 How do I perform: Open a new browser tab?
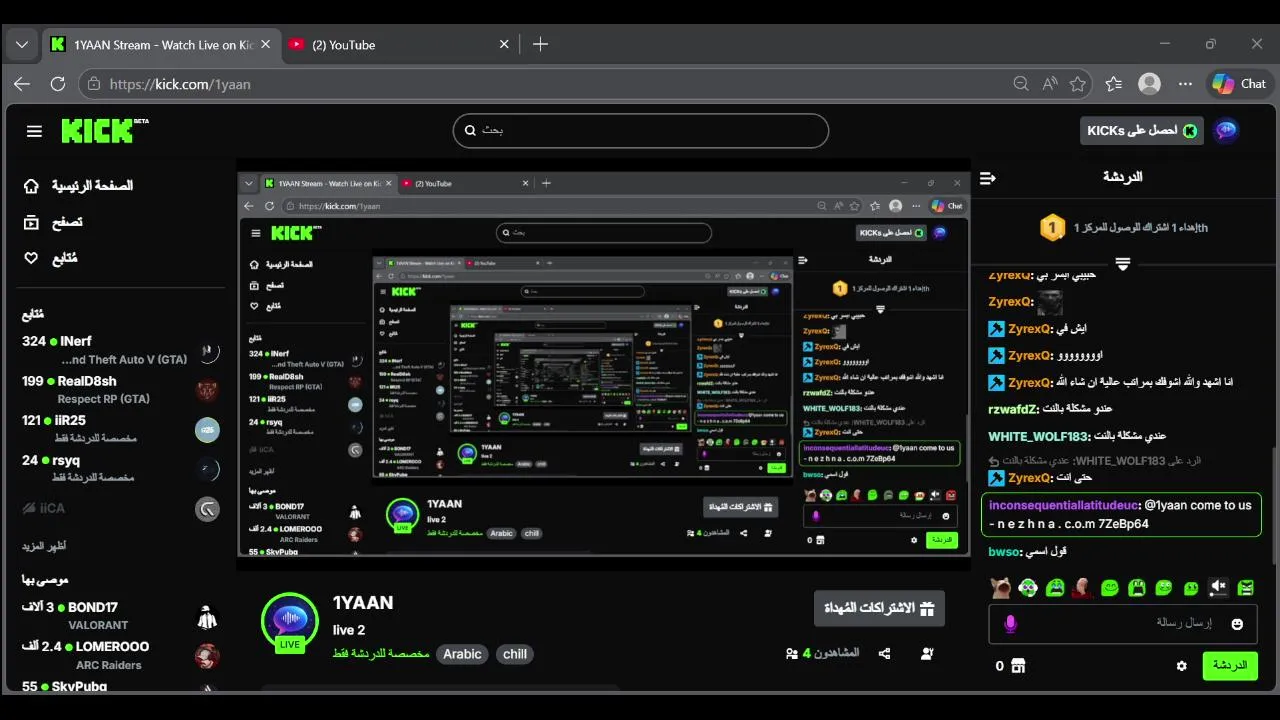click(x=540, y=44)
